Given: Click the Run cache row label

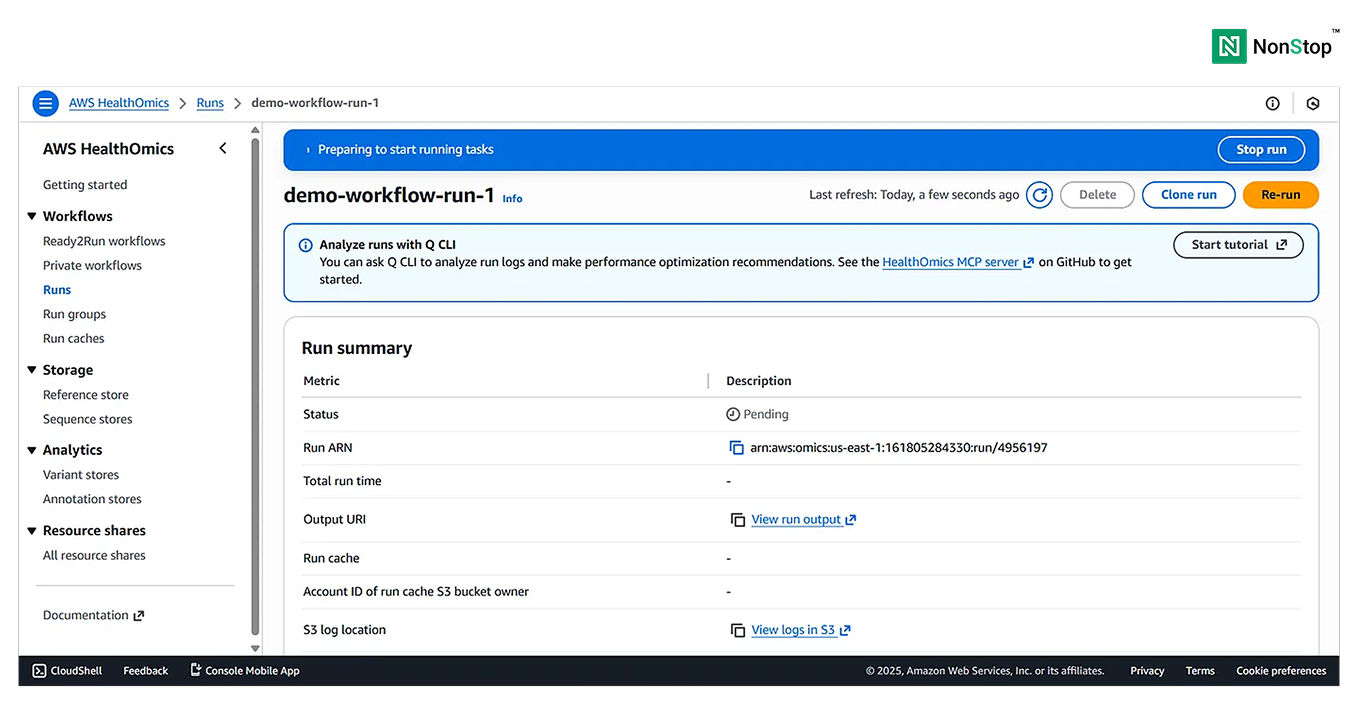Looking at the screenshot, I should [x=331, y=558].
